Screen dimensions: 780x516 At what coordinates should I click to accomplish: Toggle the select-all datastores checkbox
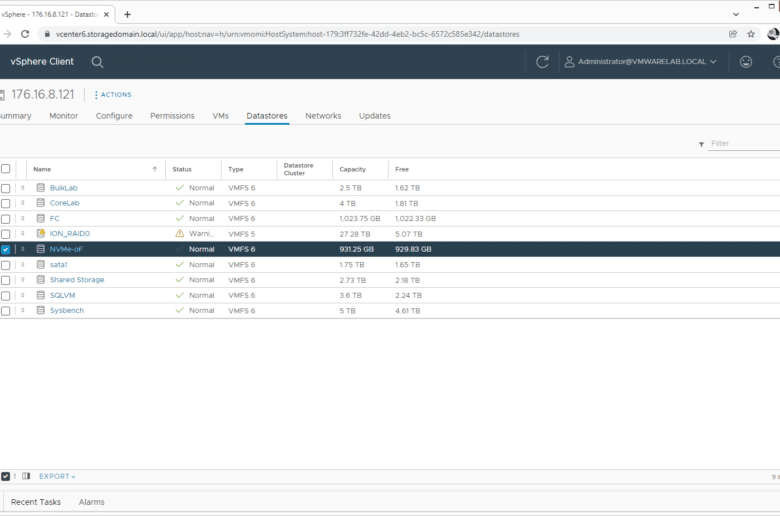[5, 169]
